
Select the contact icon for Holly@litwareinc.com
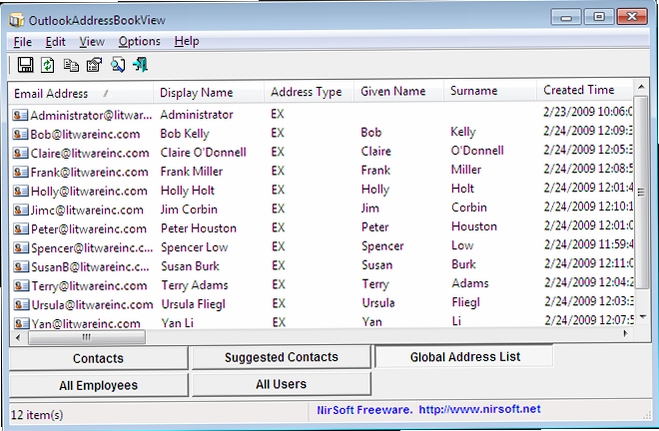tap(21, 191)
